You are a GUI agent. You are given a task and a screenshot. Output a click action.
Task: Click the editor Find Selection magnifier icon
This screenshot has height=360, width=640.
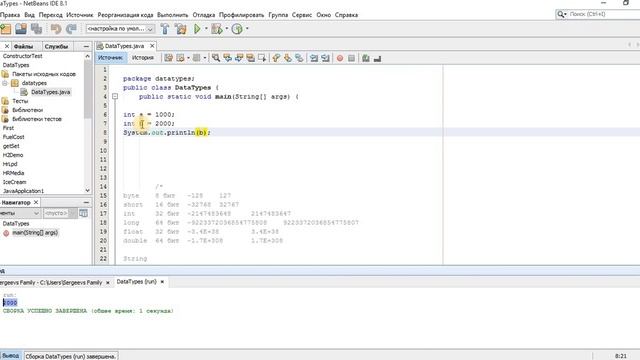coord(216,58)
